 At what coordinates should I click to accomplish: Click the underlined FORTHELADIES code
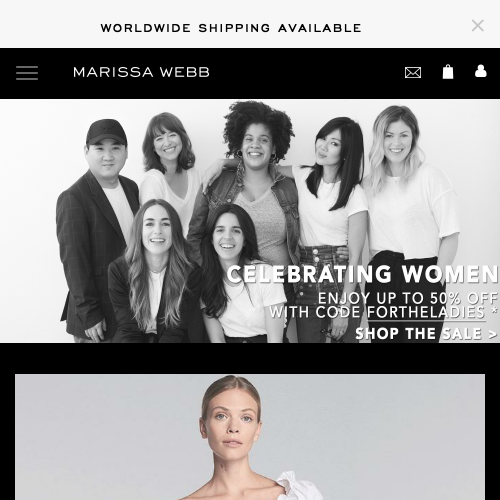point(426,313)
